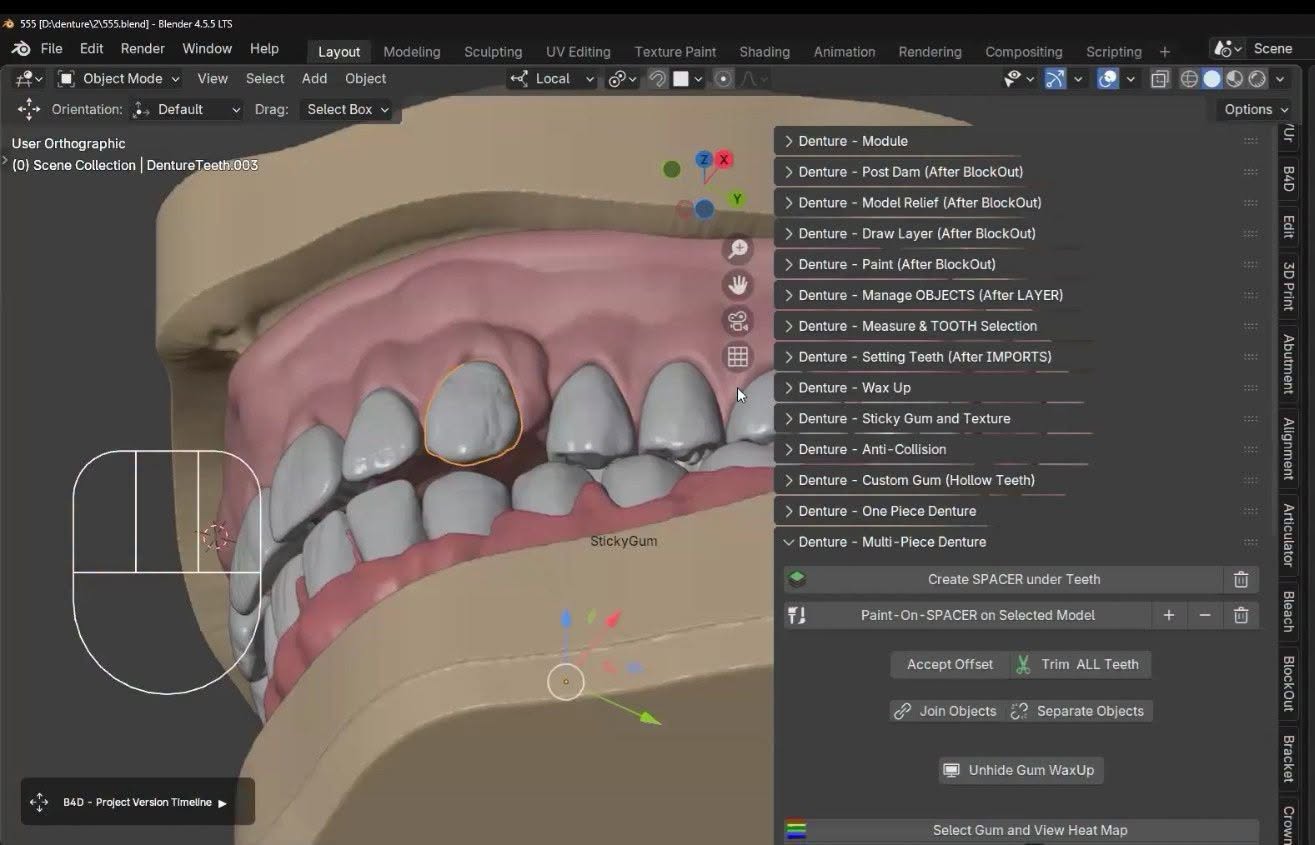Toggle proportional editing button

coord(723,78)
